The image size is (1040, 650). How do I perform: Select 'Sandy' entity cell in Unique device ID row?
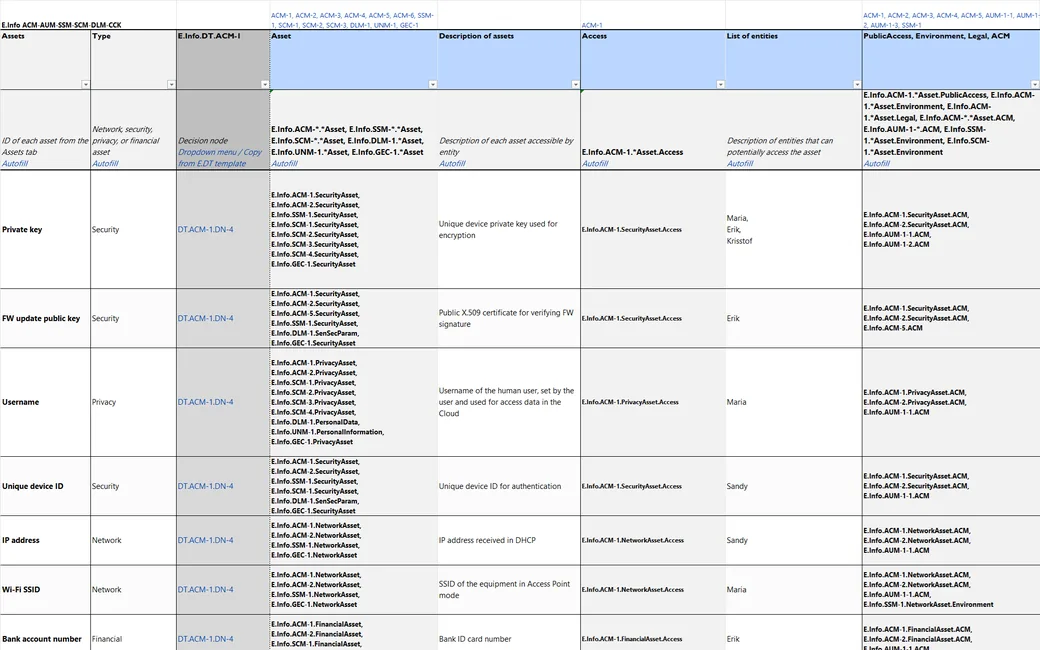point(793,486)
